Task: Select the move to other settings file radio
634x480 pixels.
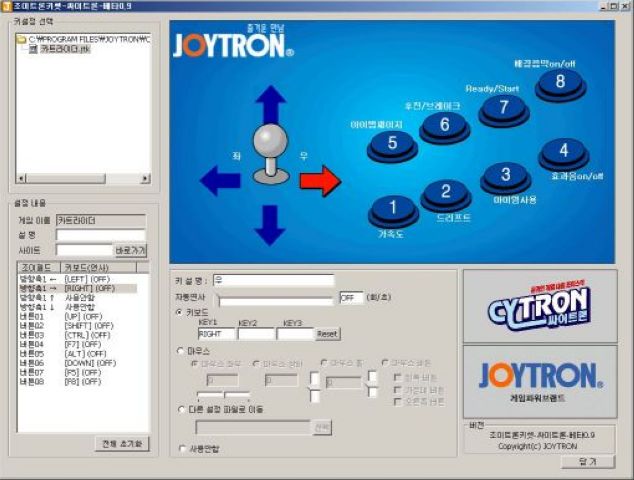Action: tap(182, 410)
